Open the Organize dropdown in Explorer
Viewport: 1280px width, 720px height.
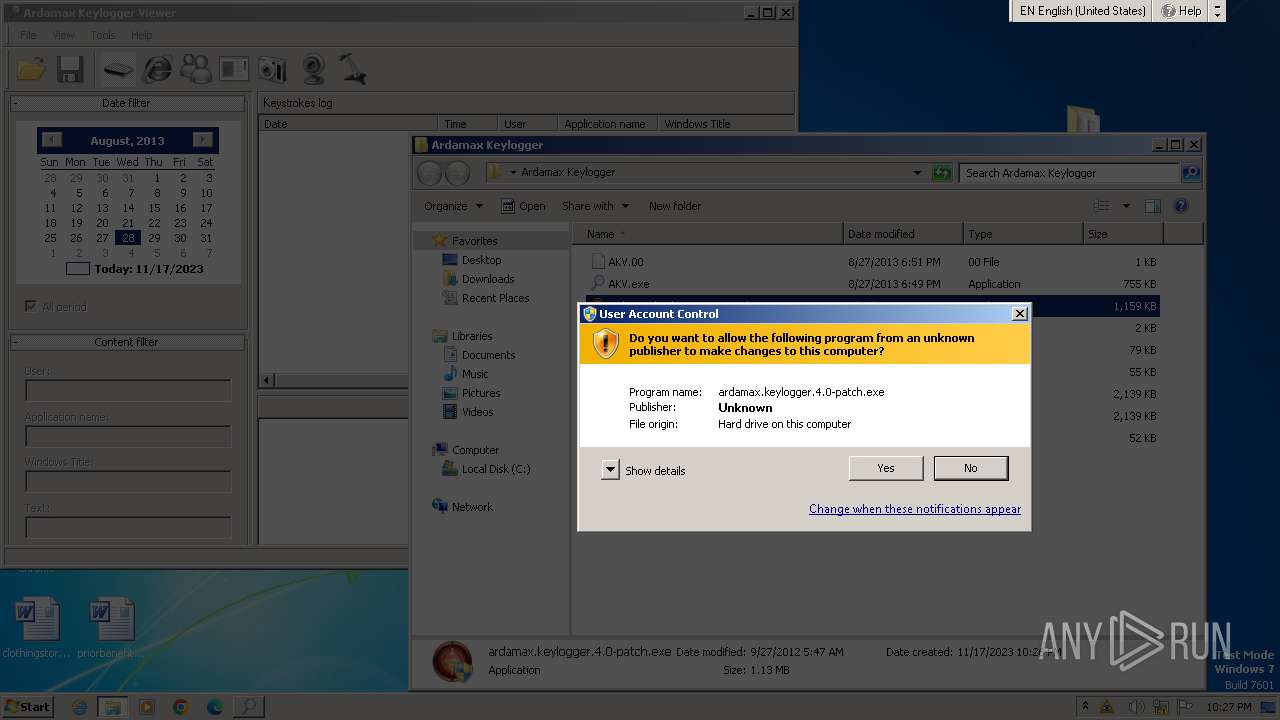point(453,206)
